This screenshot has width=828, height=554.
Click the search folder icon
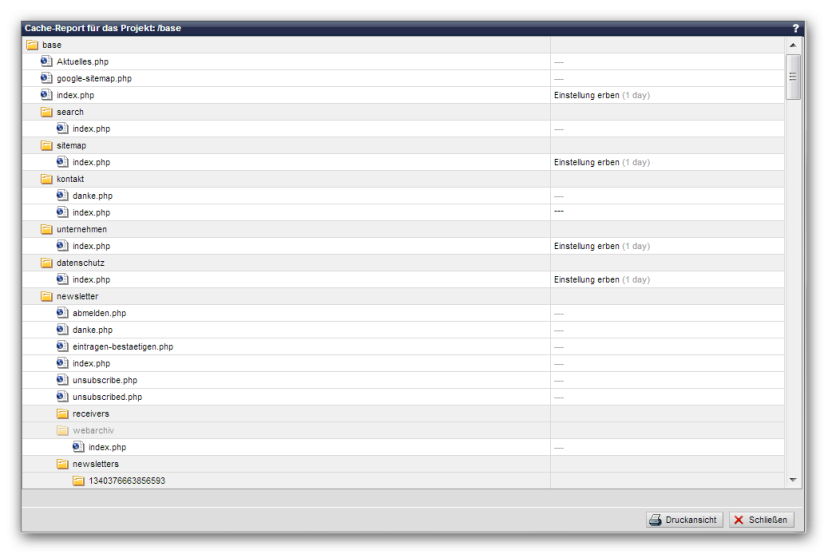coord(46,112)
